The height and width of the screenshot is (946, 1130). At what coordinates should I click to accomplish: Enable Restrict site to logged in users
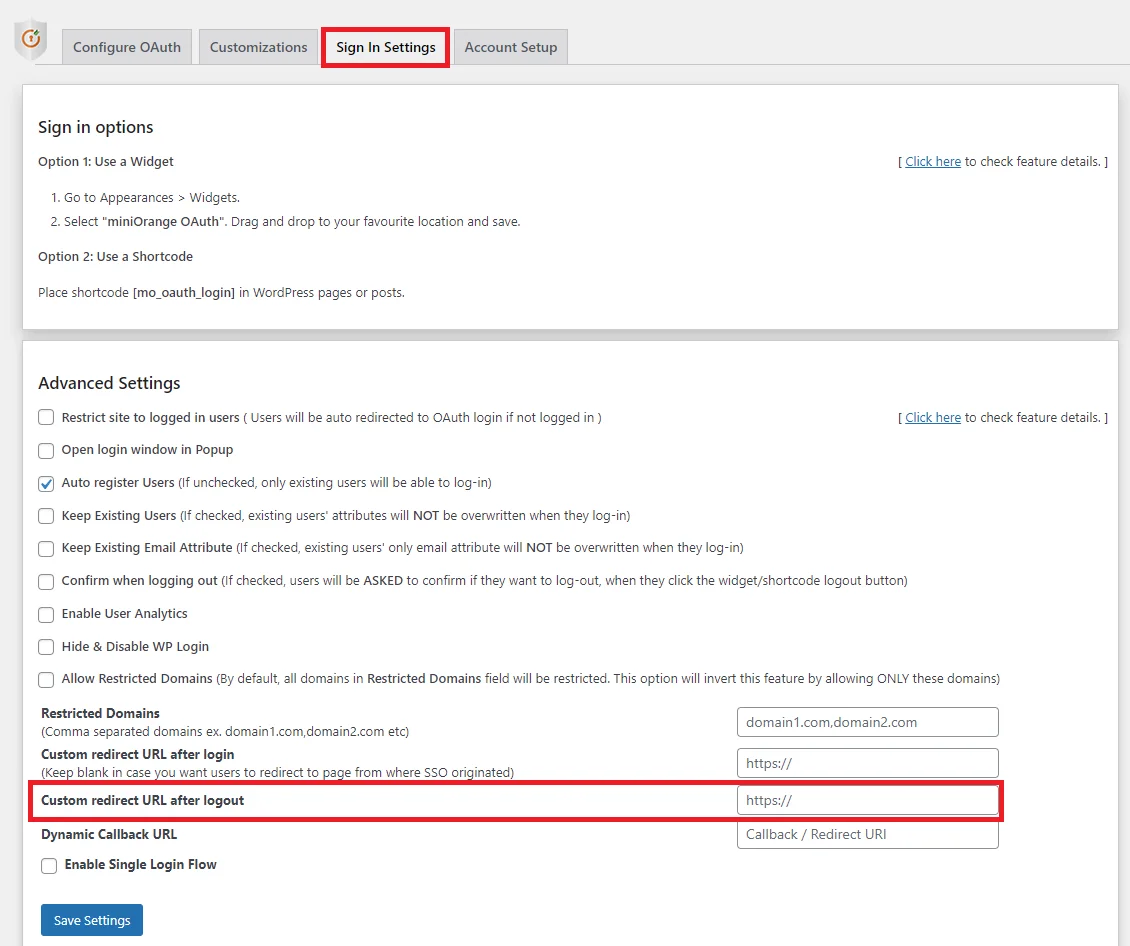(45, 418)
